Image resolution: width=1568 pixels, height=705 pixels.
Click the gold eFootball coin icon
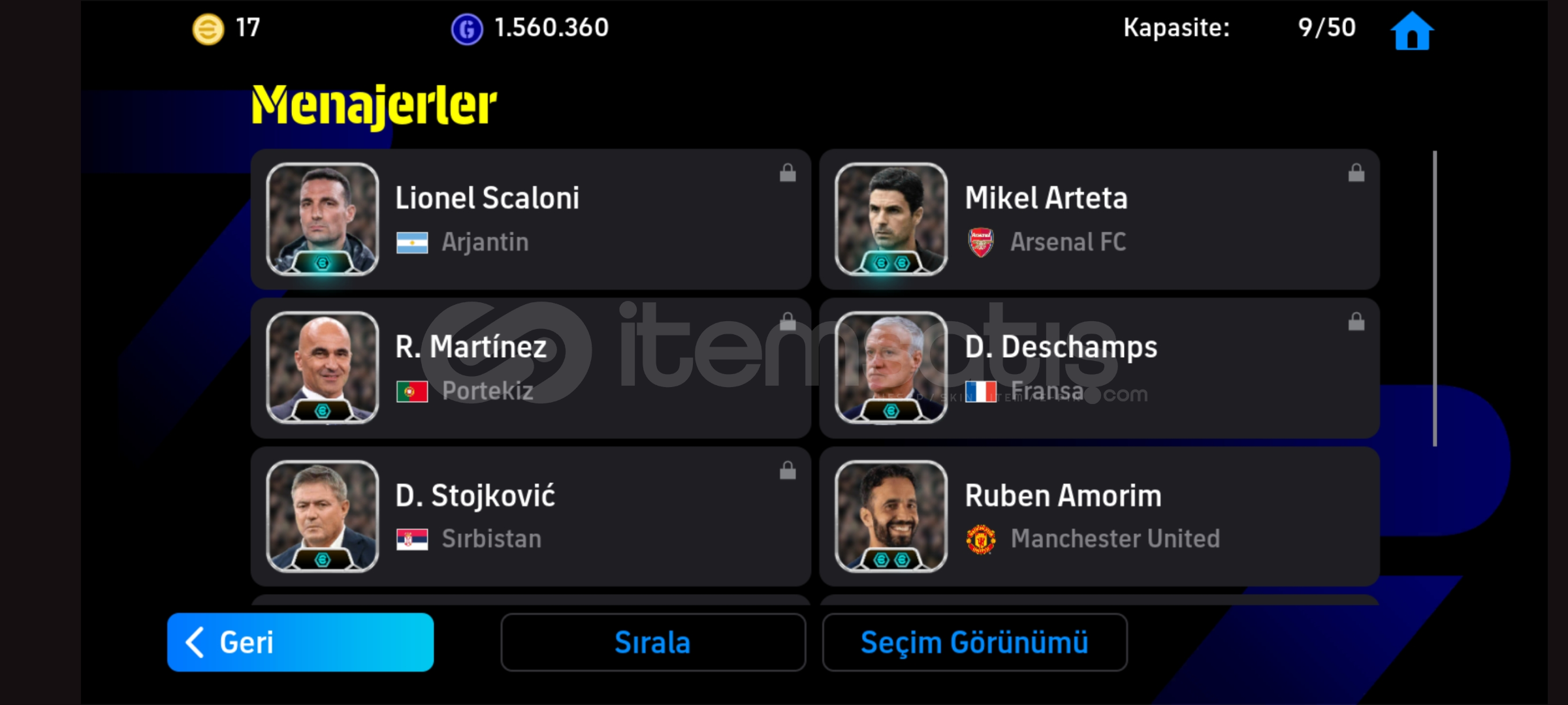point(208,29)
